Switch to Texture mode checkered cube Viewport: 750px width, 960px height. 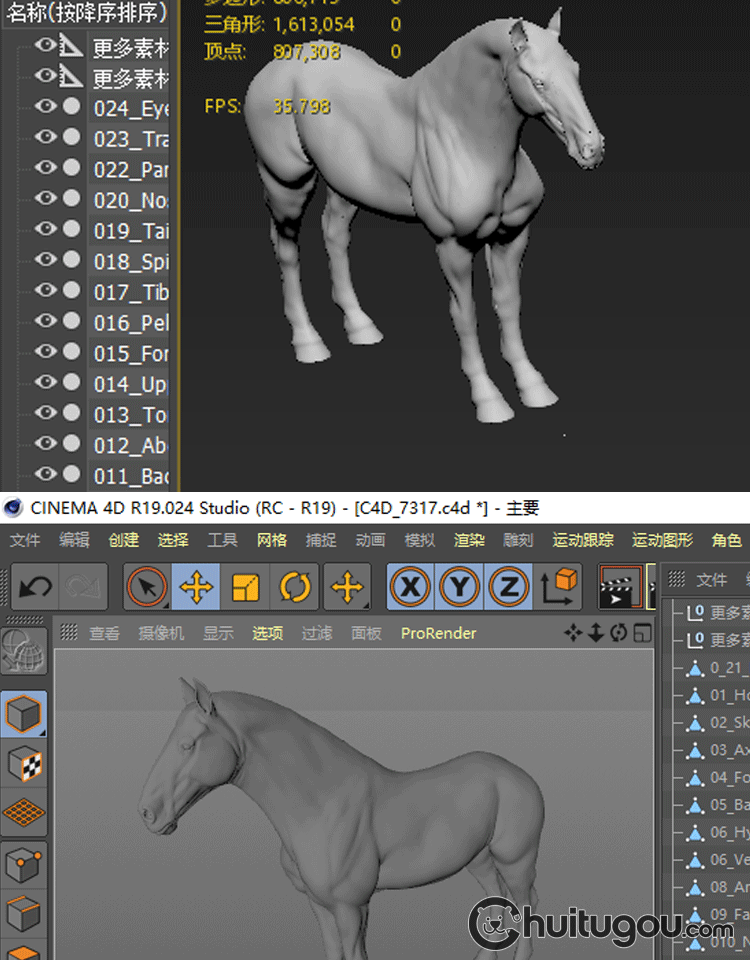pos(24,765)
